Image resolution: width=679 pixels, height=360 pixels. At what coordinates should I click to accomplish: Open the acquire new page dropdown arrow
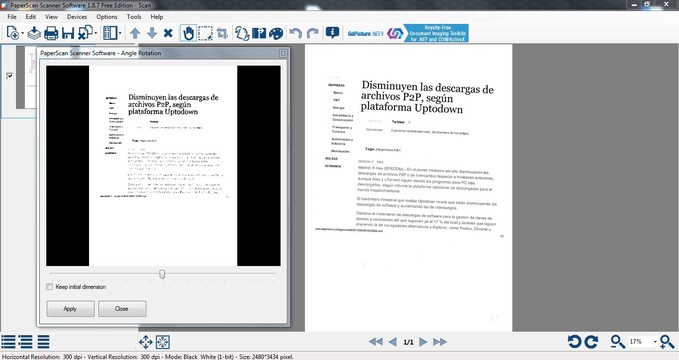pos(23,33)
